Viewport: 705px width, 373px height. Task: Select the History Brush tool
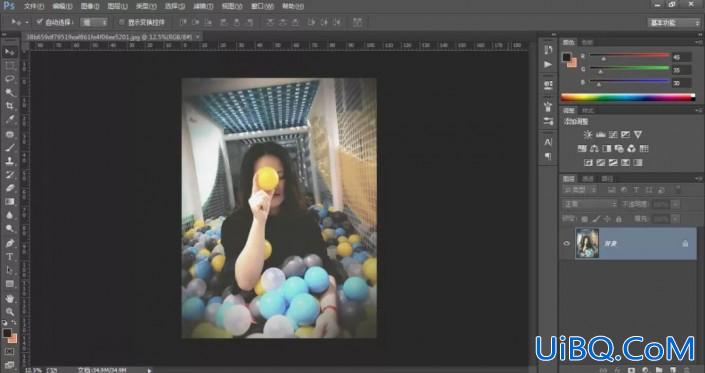[9, 174]
